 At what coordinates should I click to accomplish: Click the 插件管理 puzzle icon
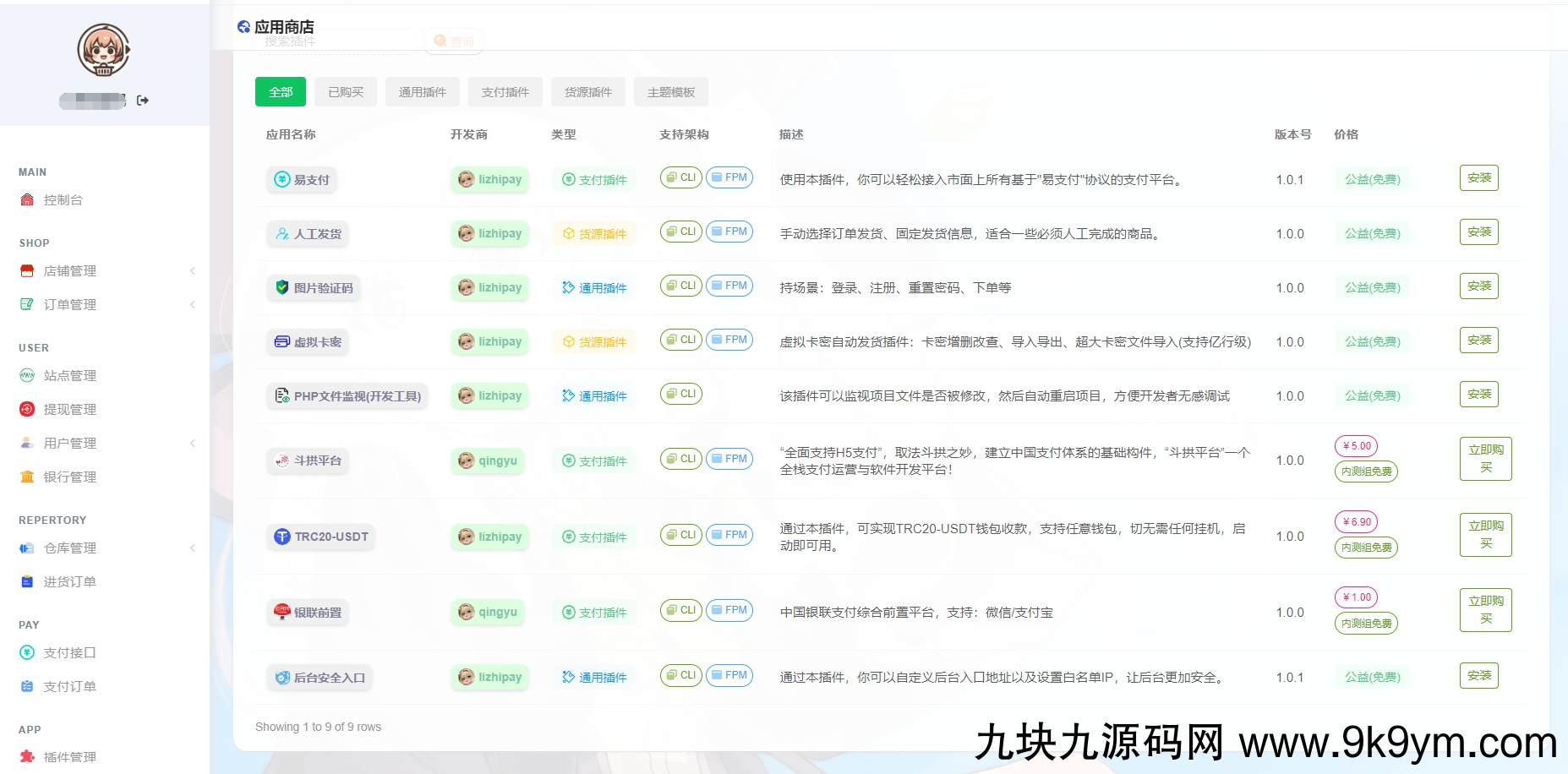(x=27, y=757)
